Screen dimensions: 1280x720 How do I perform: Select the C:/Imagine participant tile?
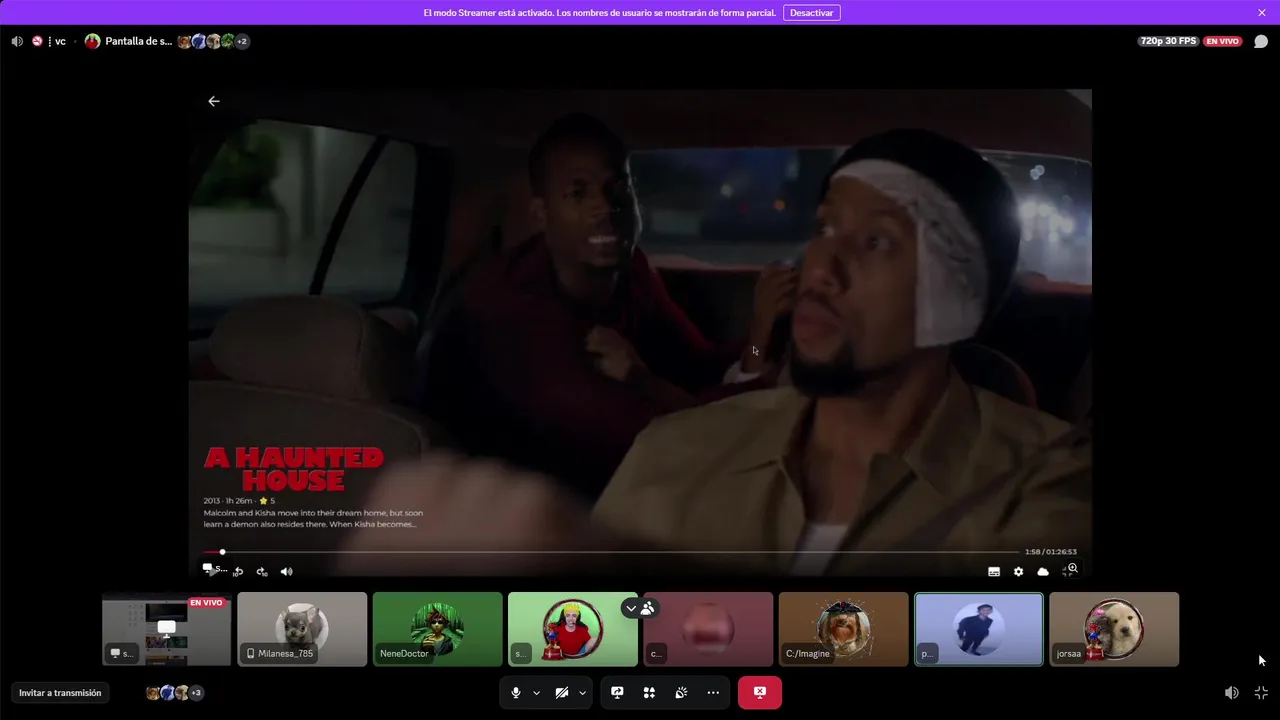point(843,629)
